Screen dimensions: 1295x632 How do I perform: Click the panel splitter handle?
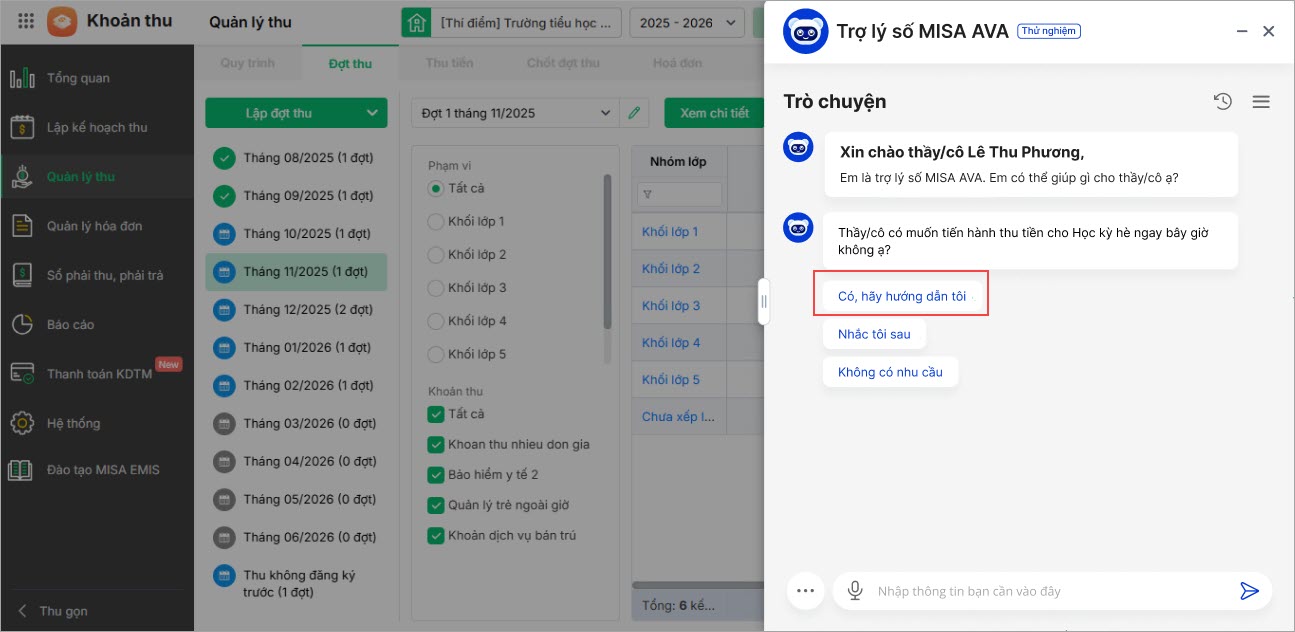(763, 301)
